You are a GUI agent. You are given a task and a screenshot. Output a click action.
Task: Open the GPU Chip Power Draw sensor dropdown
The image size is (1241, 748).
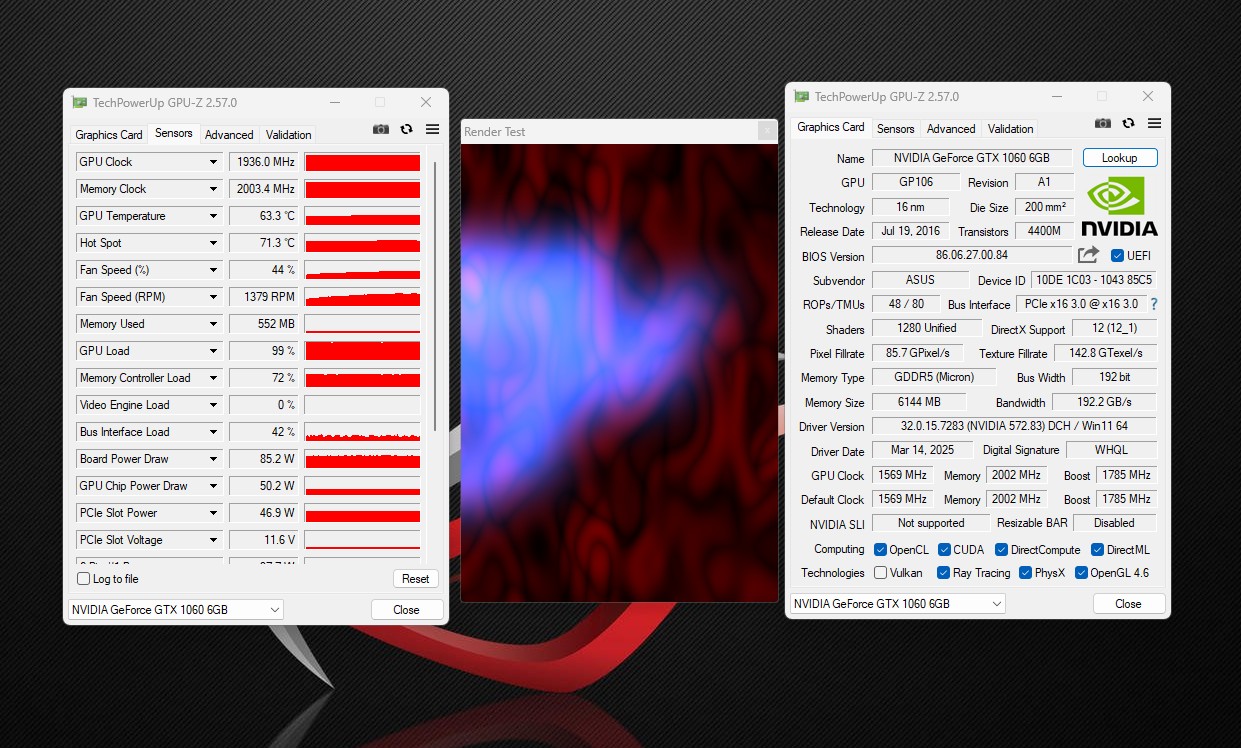(x=213, y=486)
